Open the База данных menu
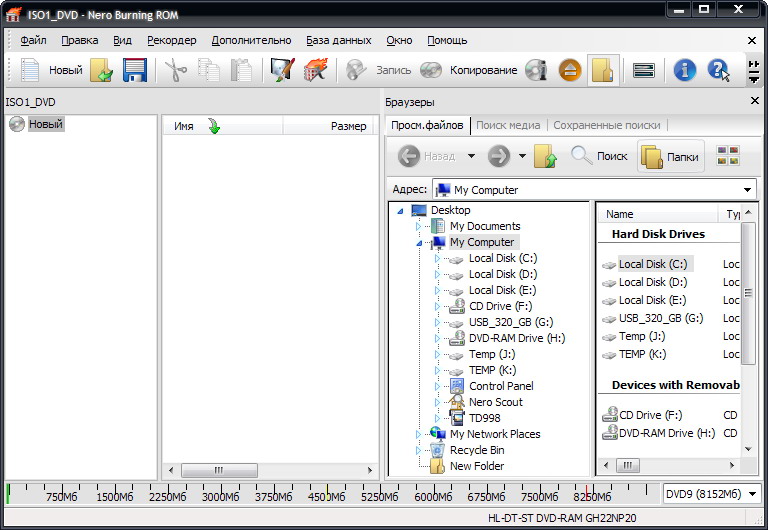This screenshot has height=530, width=768. (338, 40)
